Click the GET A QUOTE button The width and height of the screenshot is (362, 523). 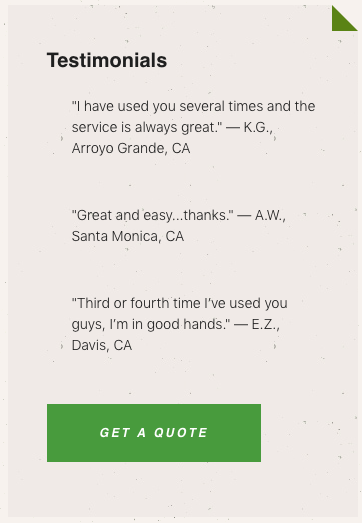point(154,433)
